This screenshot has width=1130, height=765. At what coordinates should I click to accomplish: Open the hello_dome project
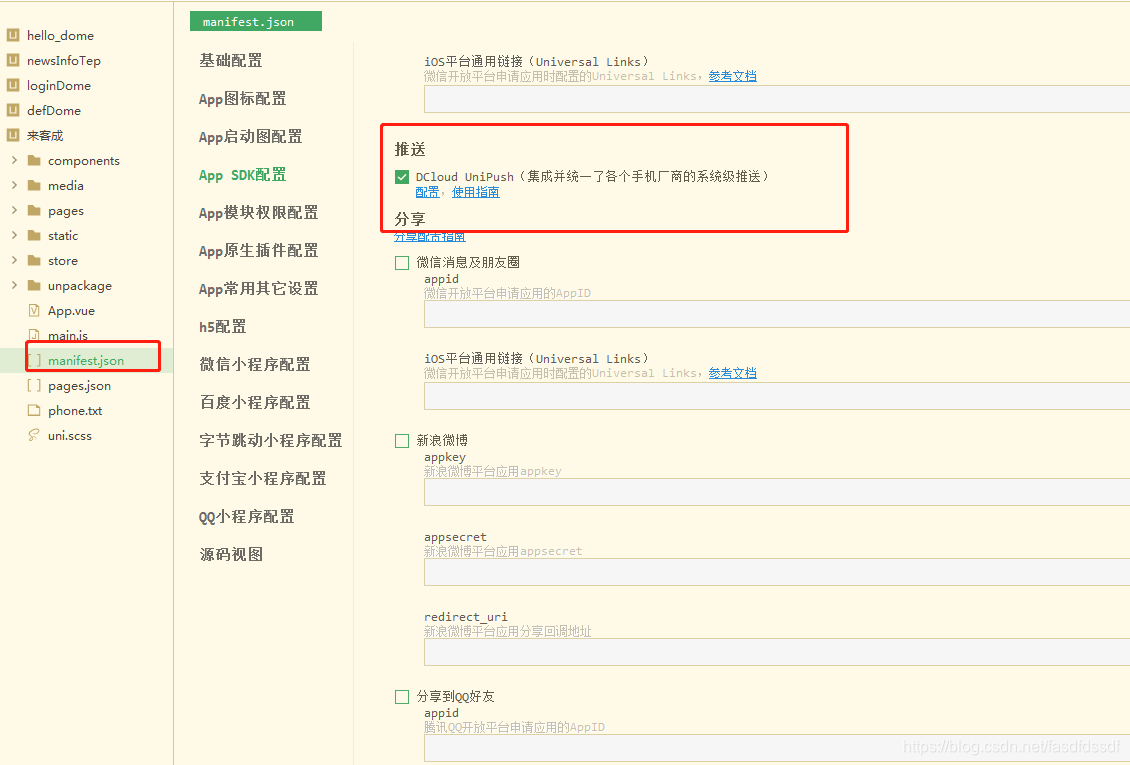[61, 35]
